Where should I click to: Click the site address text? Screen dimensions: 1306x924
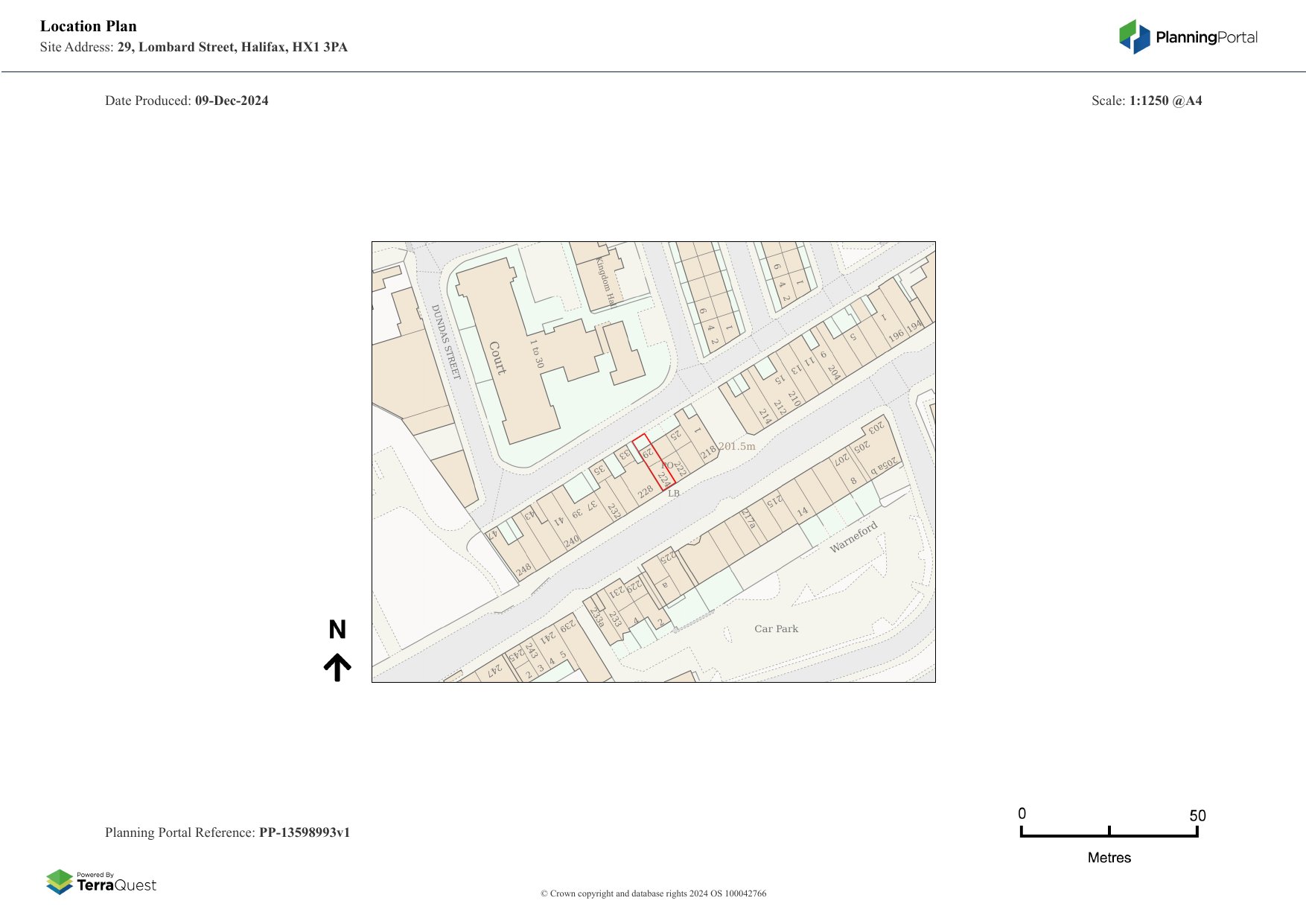click(232, 47)
